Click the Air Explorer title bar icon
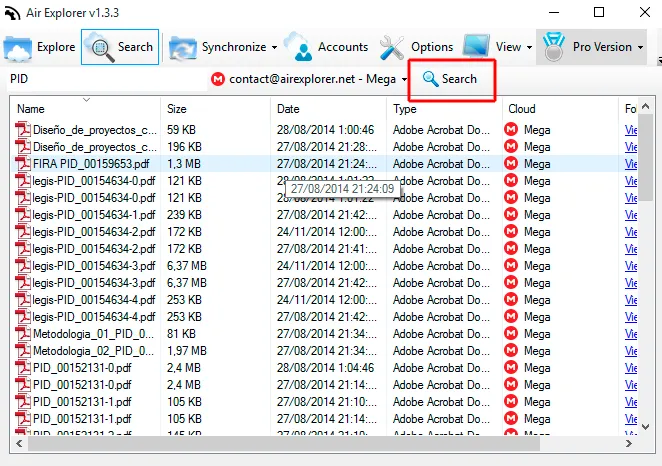The height and width of the screenshot is (466, 662). point(12,13)
